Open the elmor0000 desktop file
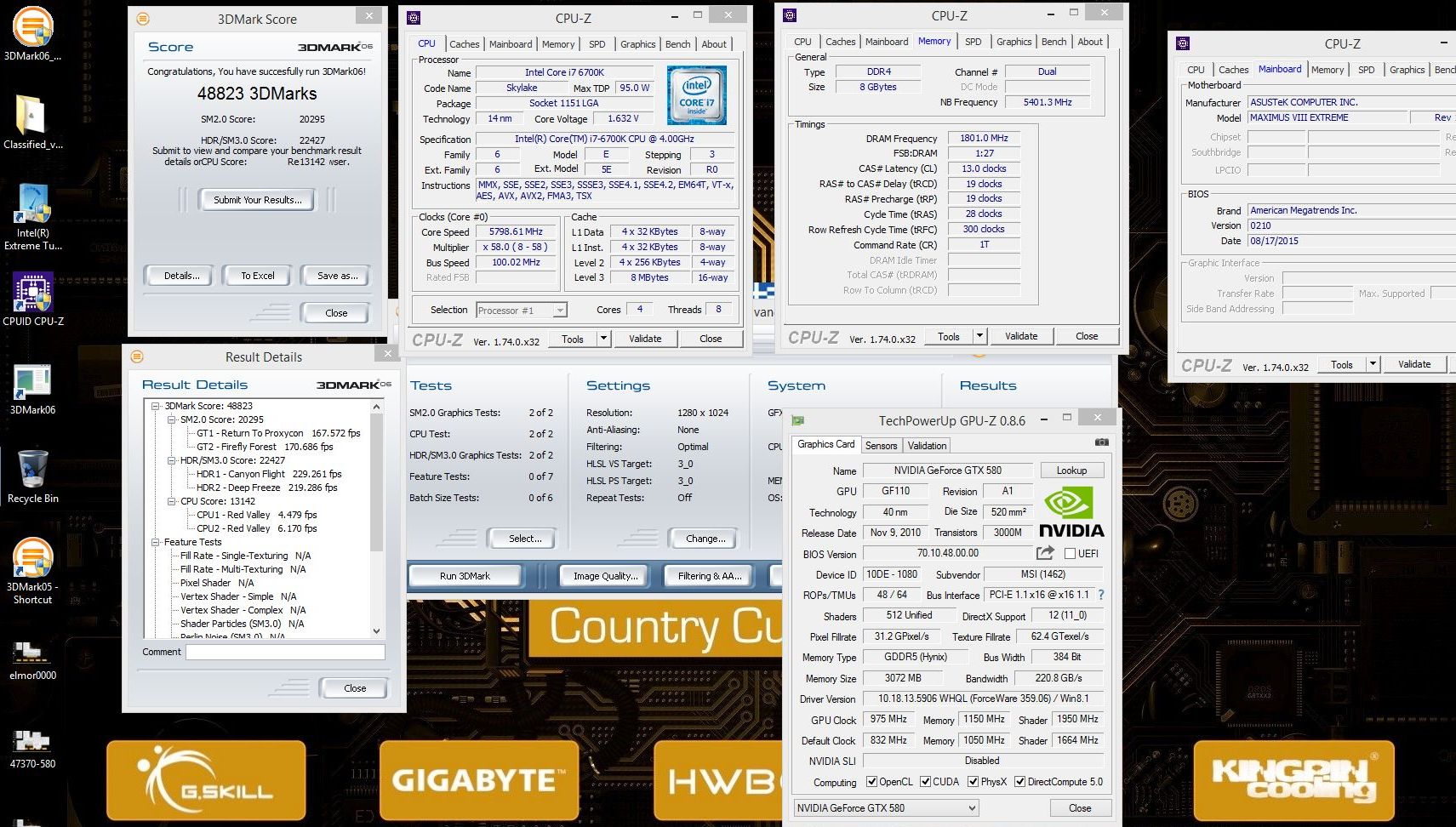The height and width of the screenshot is (827, 1456). 32,662
